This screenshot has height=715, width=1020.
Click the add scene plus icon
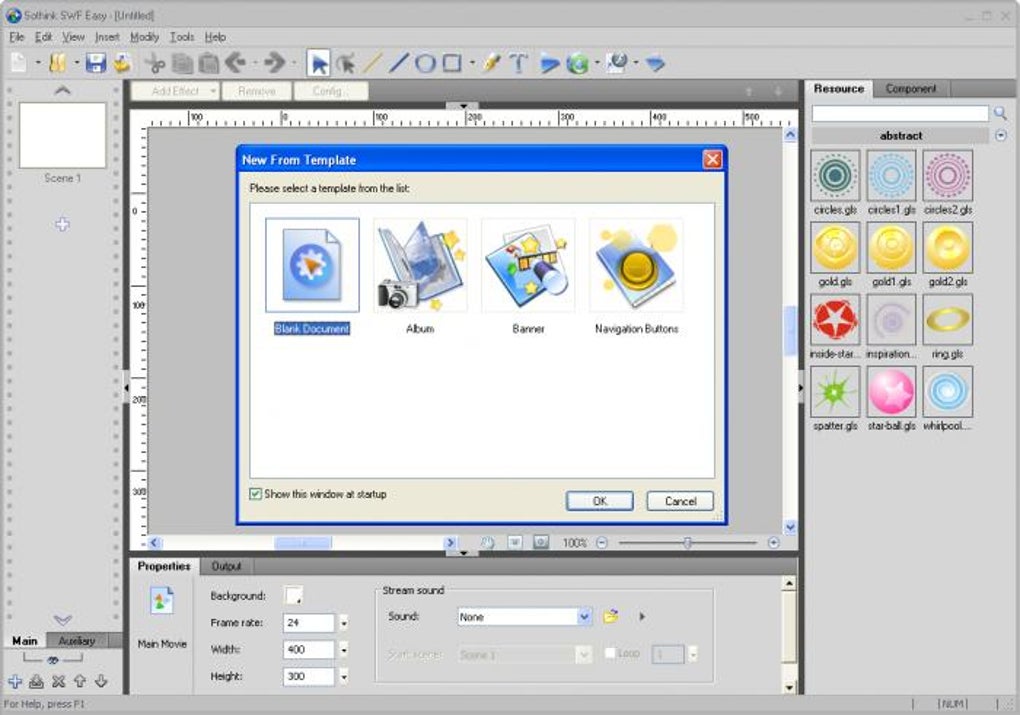click(x=62, y=224)
